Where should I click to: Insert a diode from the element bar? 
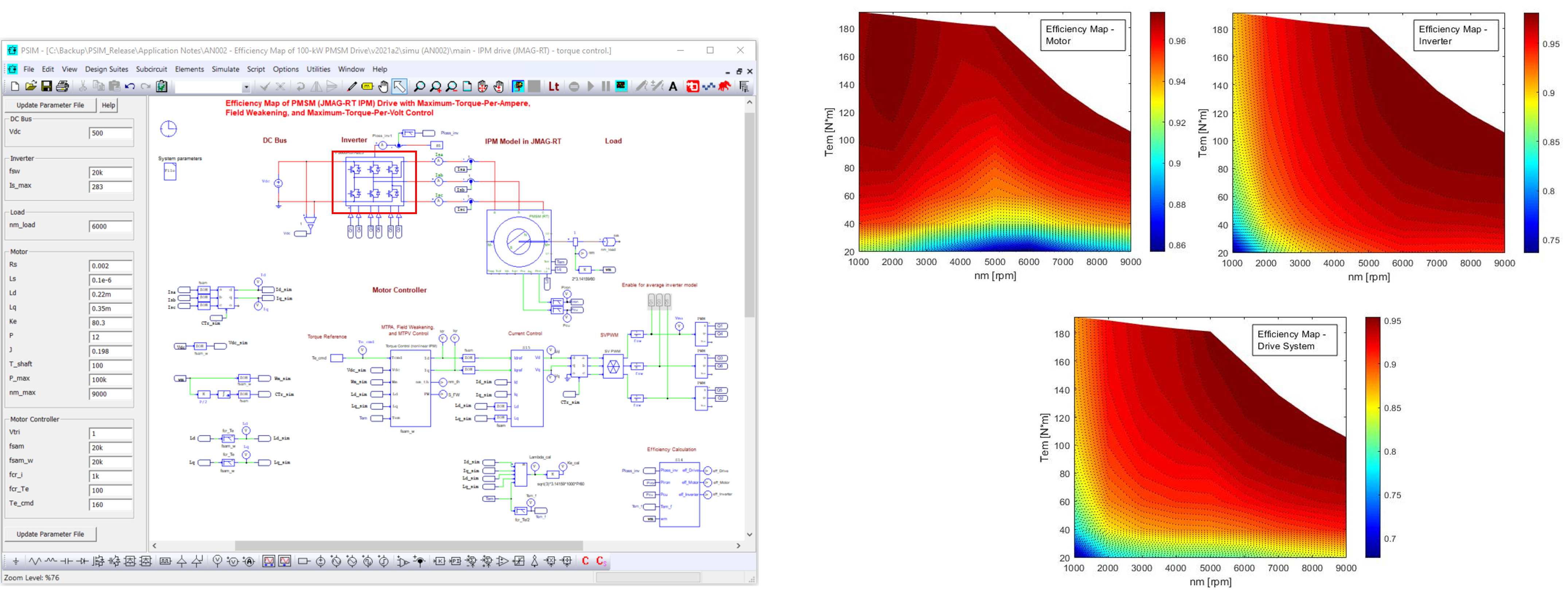tap(82, 561)
